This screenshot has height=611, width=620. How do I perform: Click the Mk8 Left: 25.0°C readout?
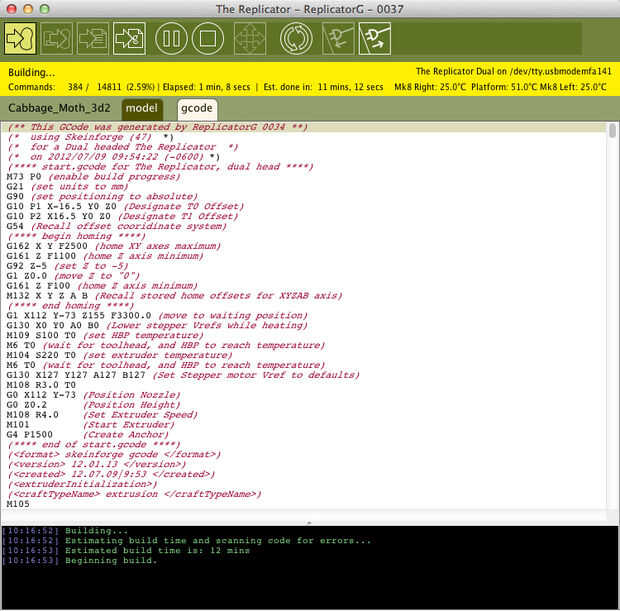(573, 87)
